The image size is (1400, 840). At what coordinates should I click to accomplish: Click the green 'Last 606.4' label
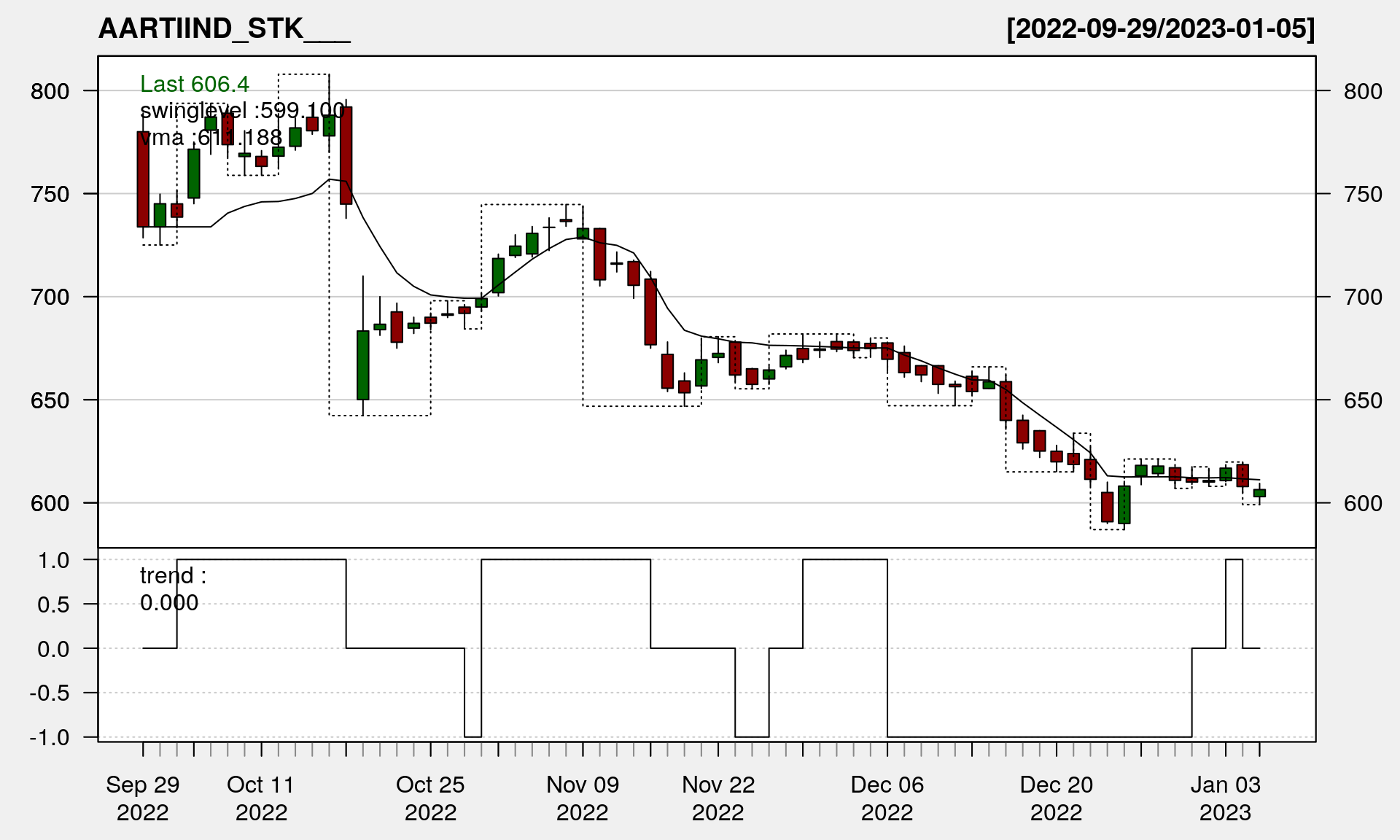[195, 85]
